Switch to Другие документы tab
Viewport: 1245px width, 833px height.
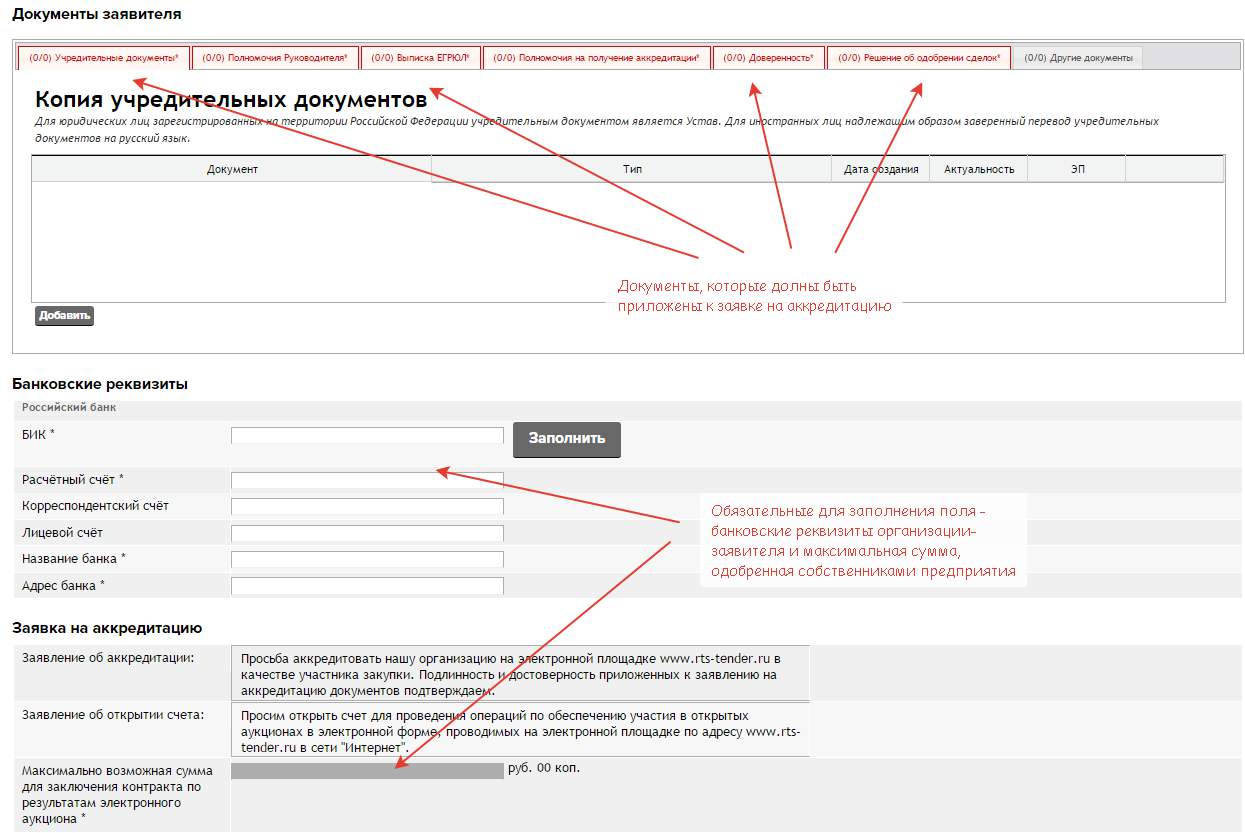coord(1078,58)
